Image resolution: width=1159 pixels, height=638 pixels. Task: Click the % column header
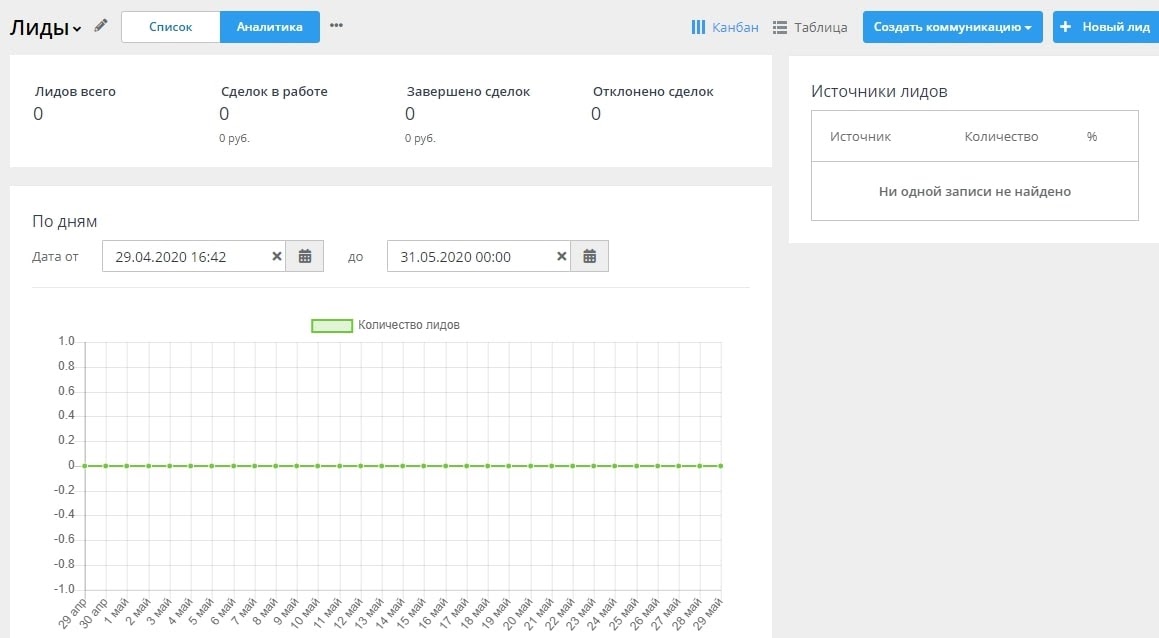coord(1092,137)
